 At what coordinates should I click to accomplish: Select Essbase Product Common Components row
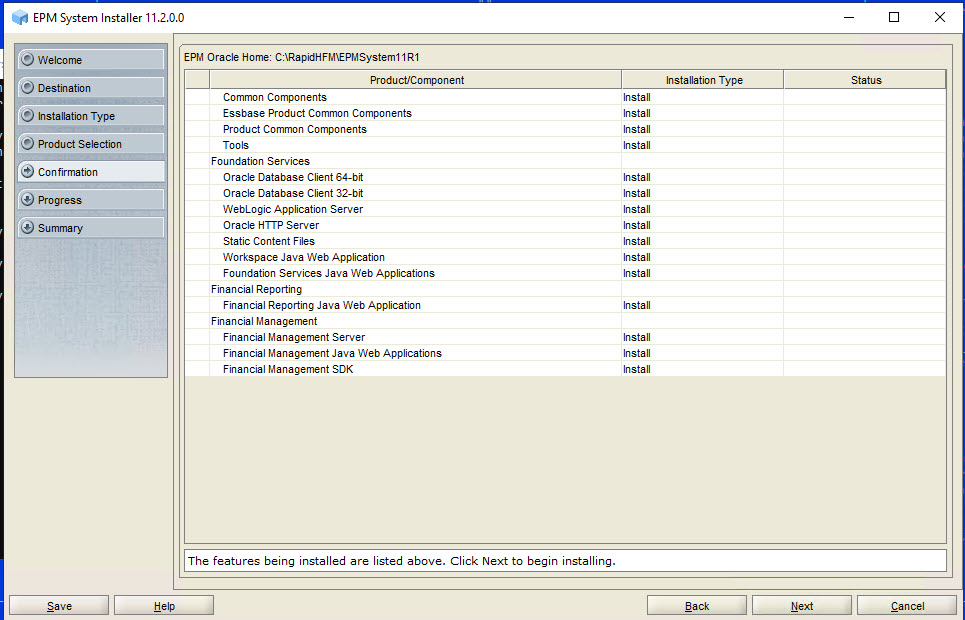(x=565, y=113)
